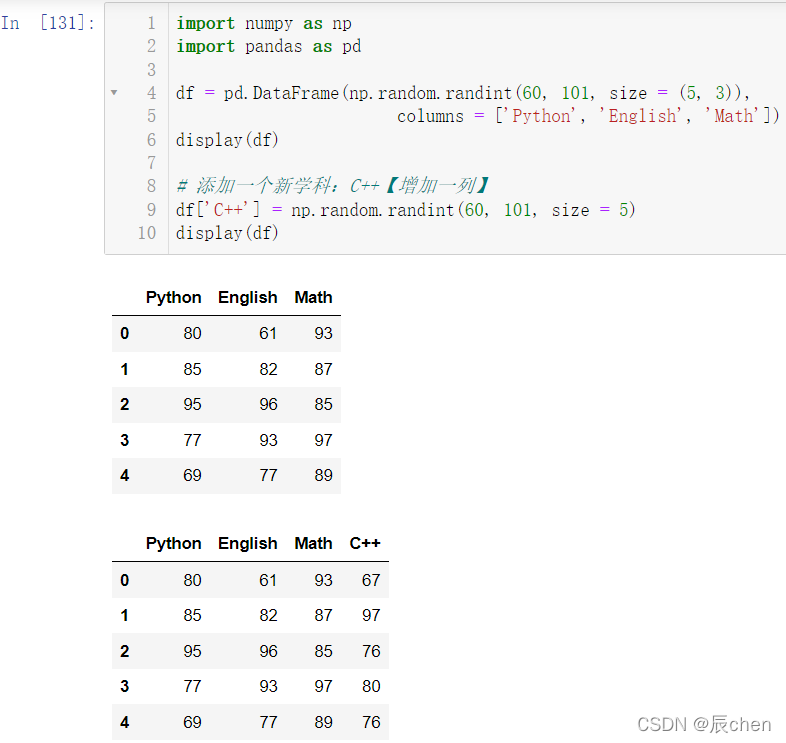Click the Chinese comment about adding C++

click(332, 186)
